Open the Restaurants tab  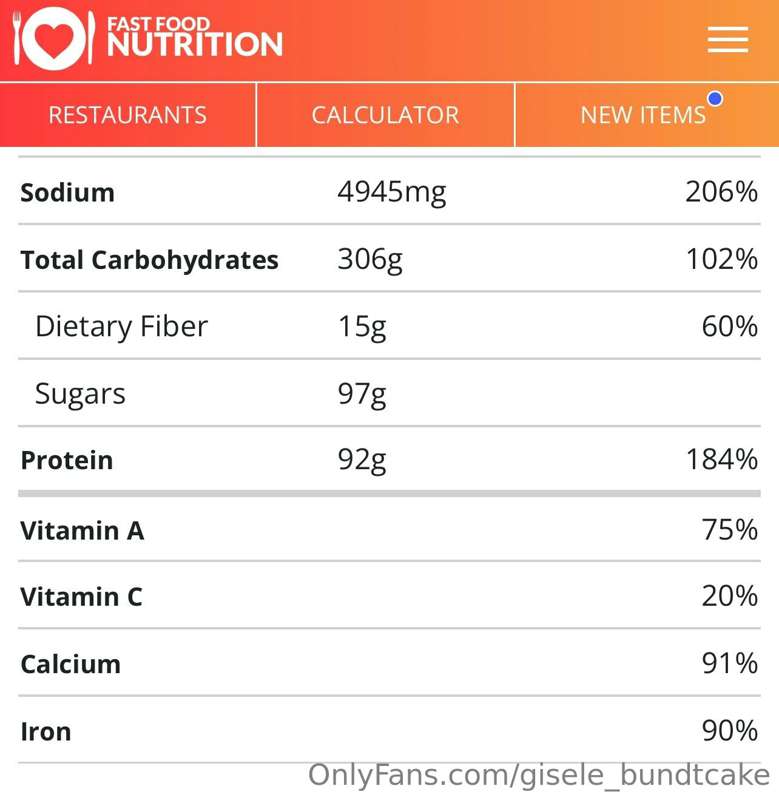point(128,115)
